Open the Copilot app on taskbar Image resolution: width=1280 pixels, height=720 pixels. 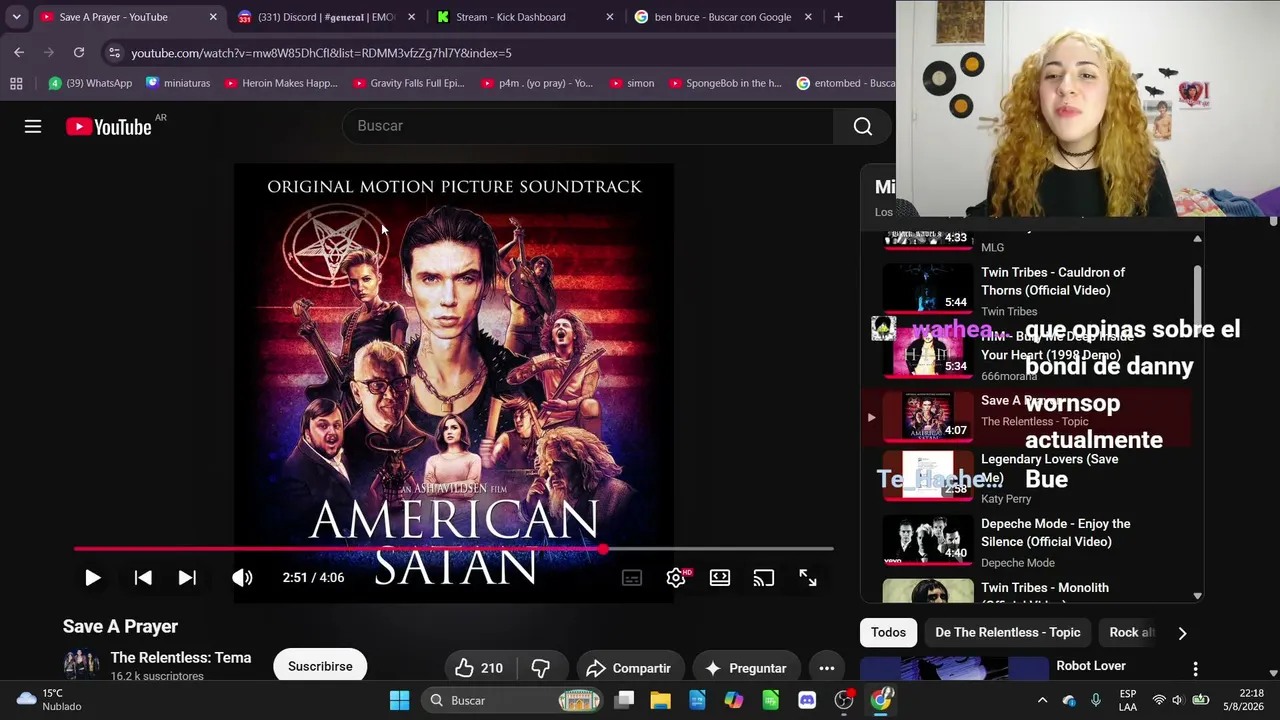coord(734,700)
